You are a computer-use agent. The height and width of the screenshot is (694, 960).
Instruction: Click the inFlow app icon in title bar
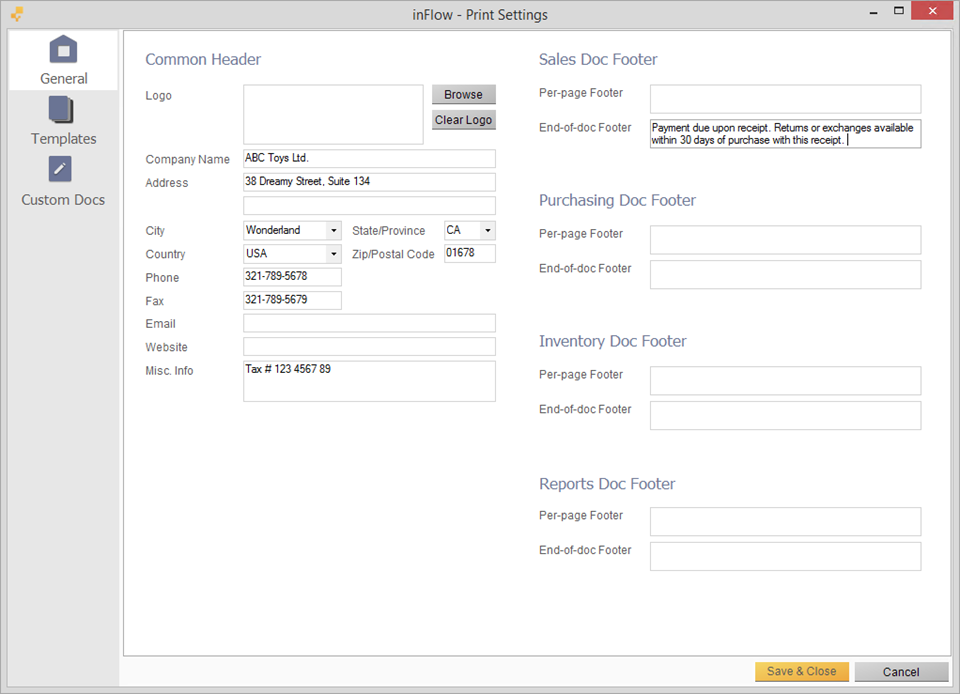(x=17, y=13)
